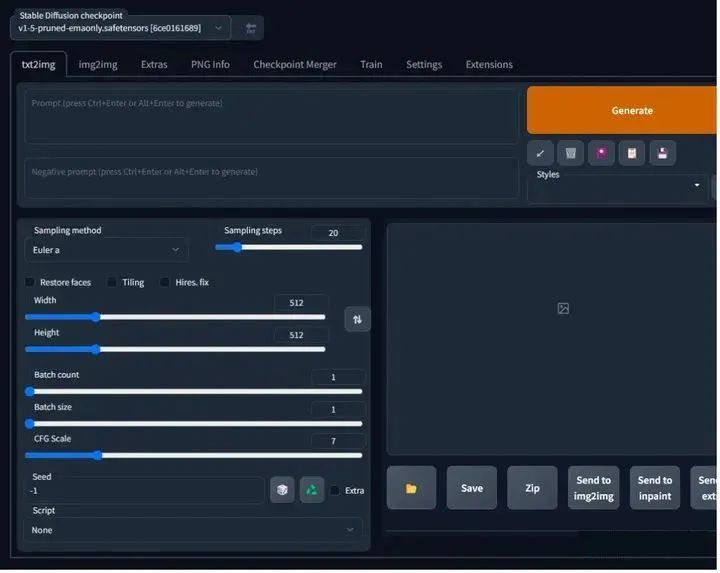Click the trash icon to clear prompt
Image resolution: width=720 pixels, height=573 pixels.
pyautogui.click(x=570, y=153)
